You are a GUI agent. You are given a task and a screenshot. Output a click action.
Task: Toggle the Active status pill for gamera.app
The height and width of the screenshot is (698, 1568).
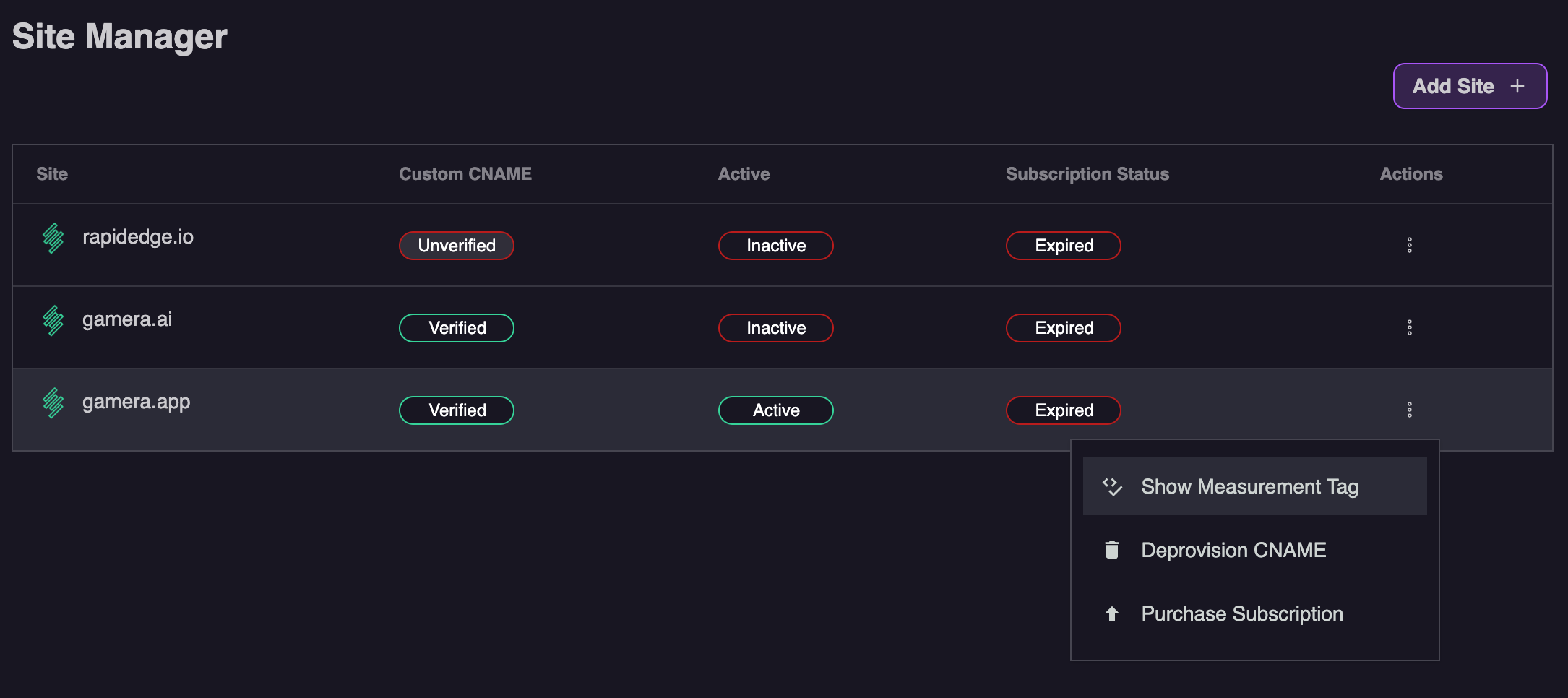click(775, 410)
